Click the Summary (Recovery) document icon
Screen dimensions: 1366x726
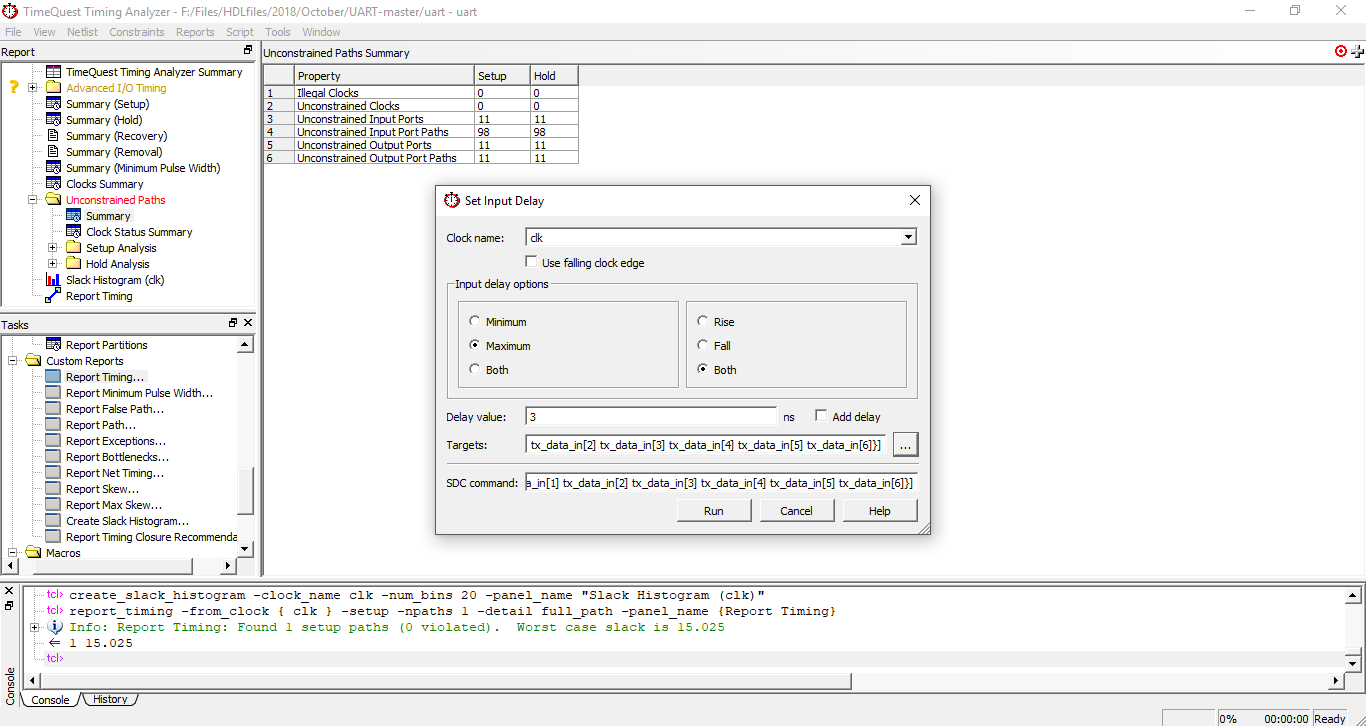point(53,136)
